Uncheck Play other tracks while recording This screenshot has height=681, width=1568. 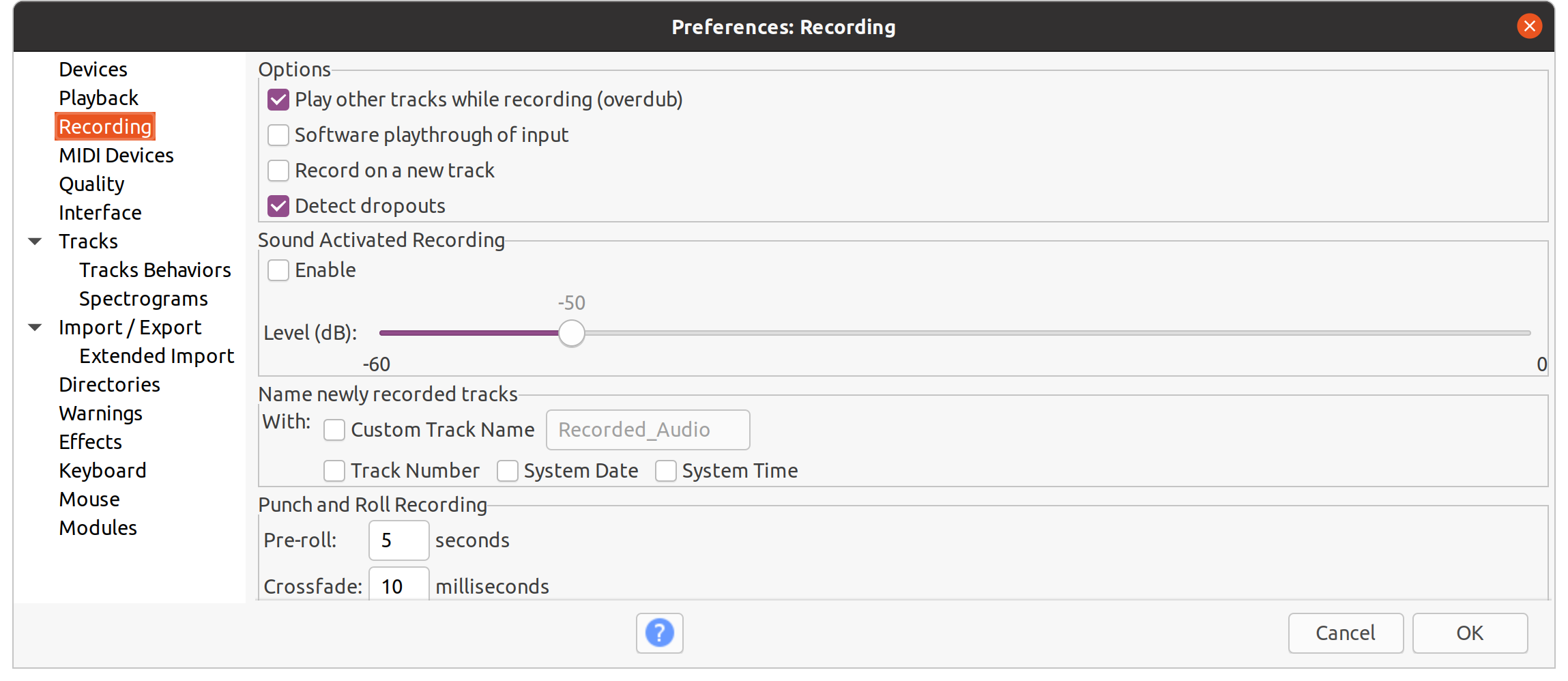point(278,100)
